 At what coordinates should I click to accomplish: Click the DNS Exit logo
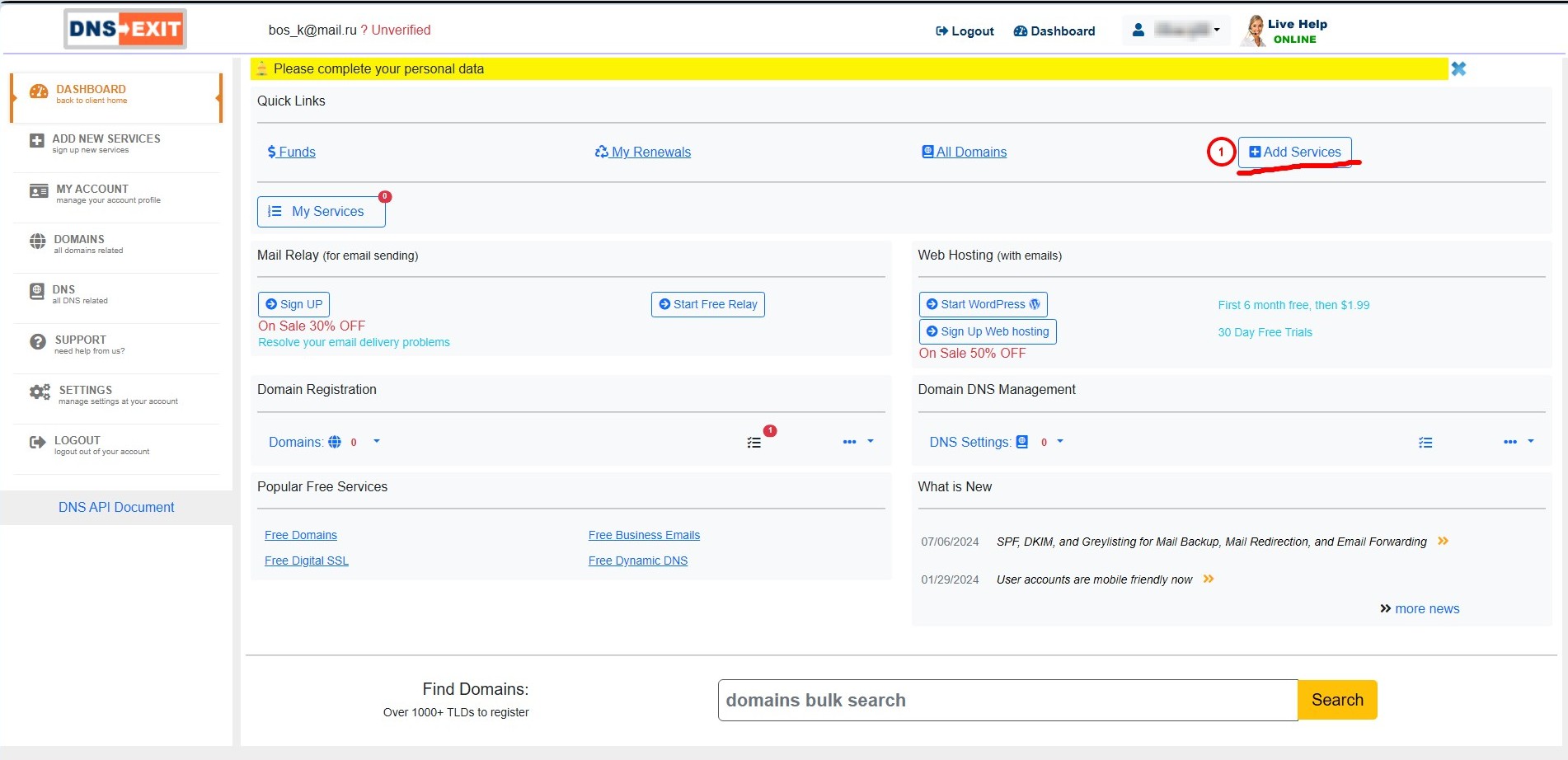[125, 30]
